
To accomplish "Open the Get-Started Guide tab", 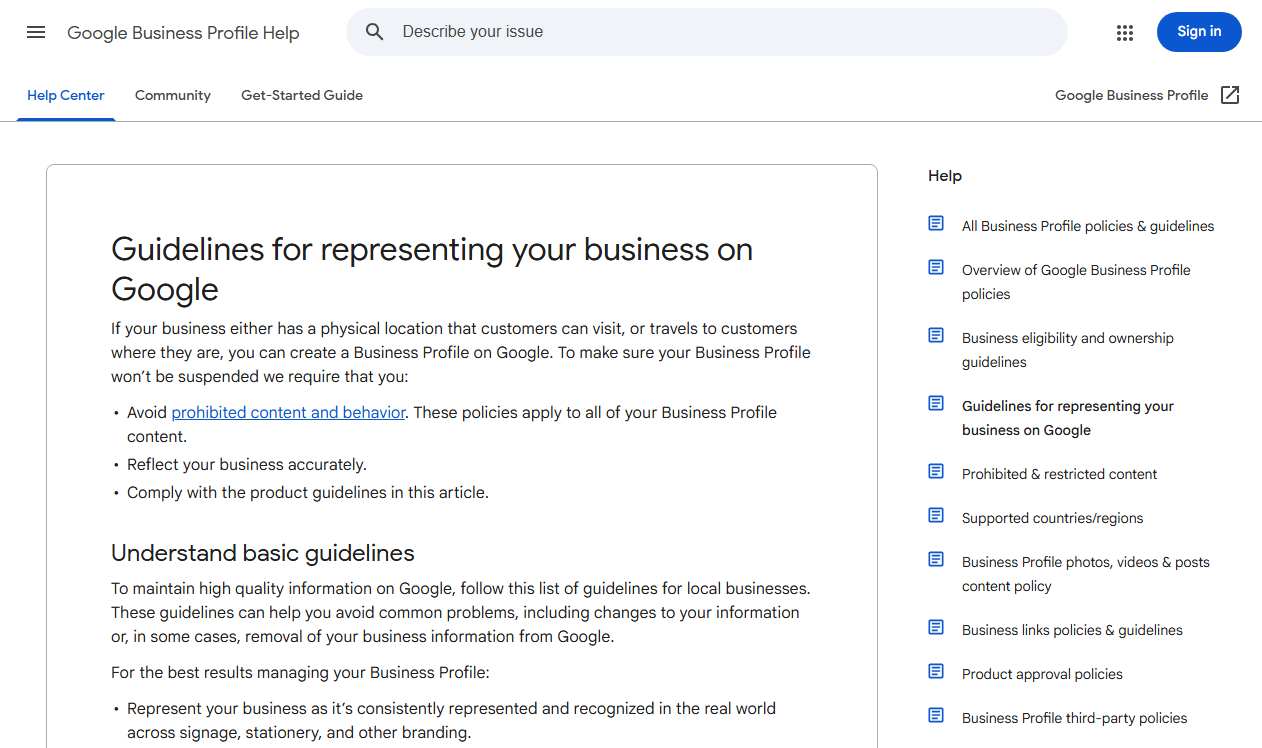I will [x=302, y=96].
